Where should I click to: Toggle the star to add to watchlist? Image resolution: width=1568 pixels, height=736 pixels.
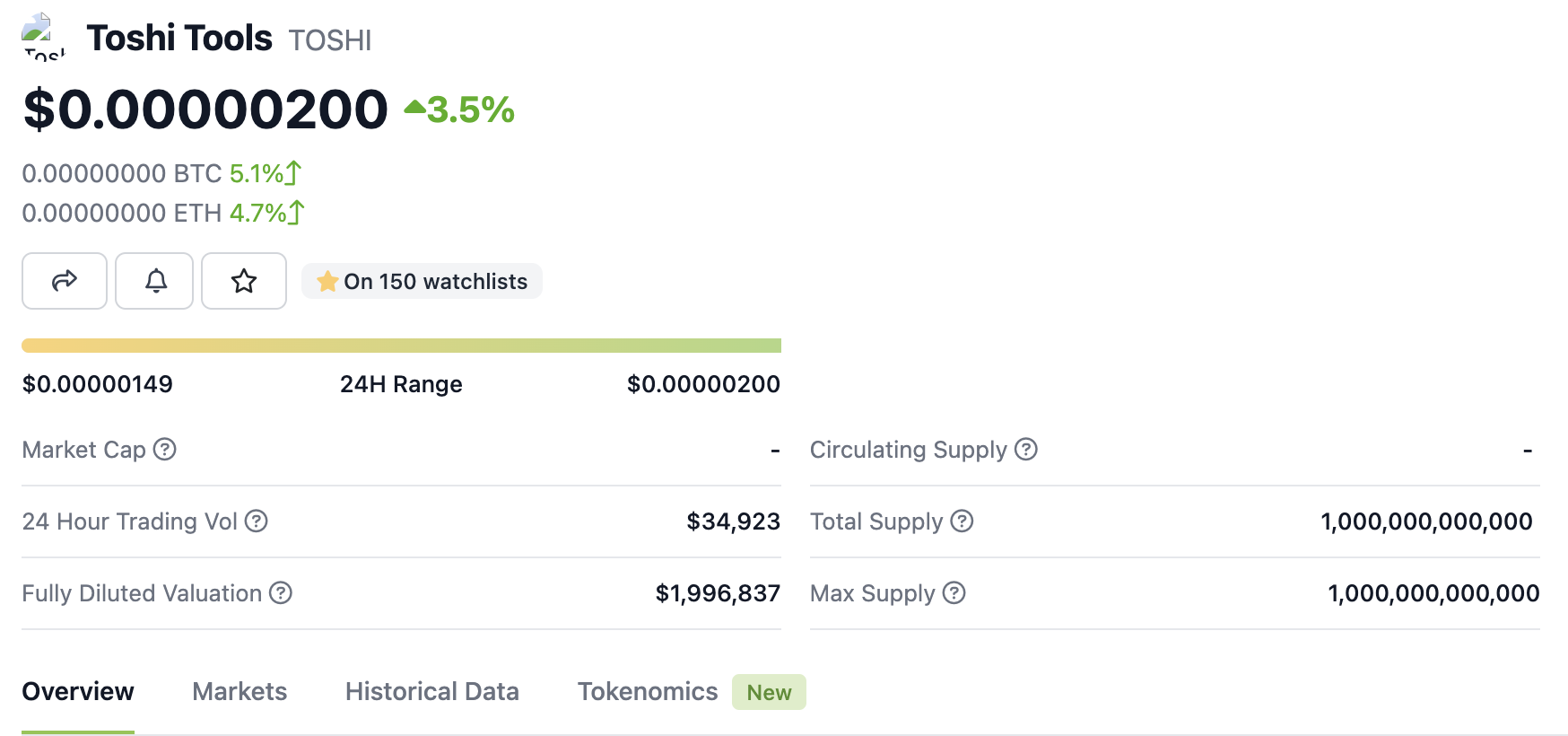(x=244, y=281)
